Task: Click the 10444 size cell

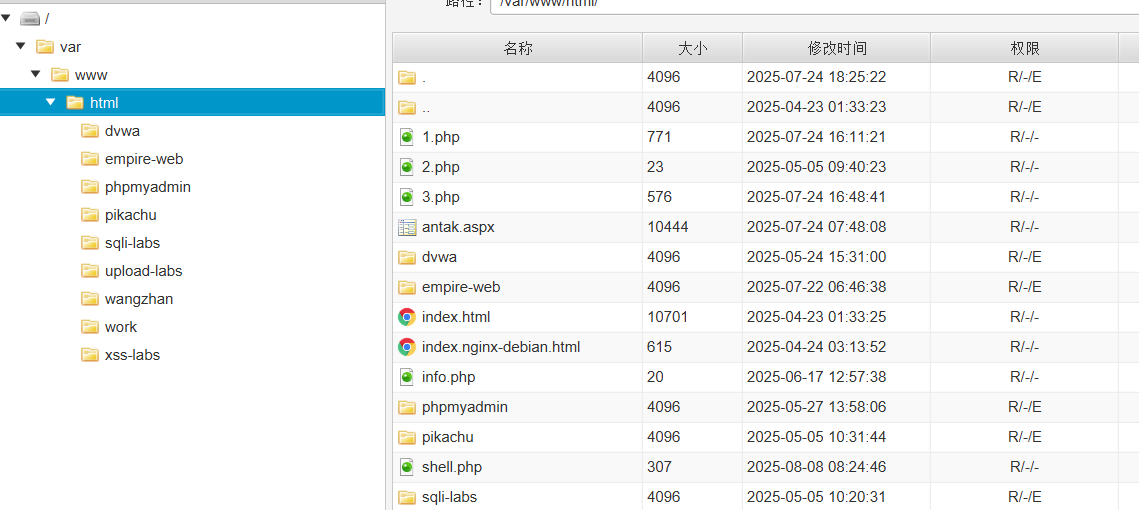Action: [668, 227]
